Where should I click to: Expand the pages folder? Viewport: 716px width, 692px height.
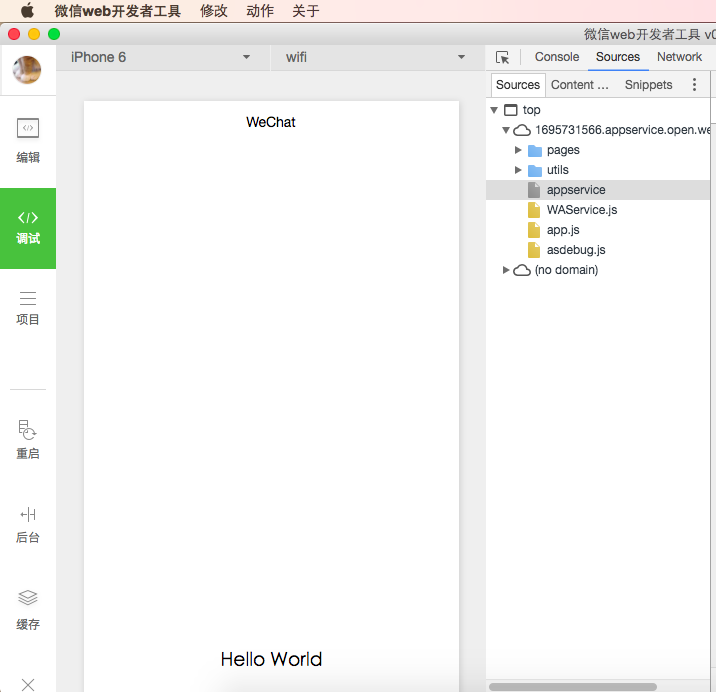(518, 150)
